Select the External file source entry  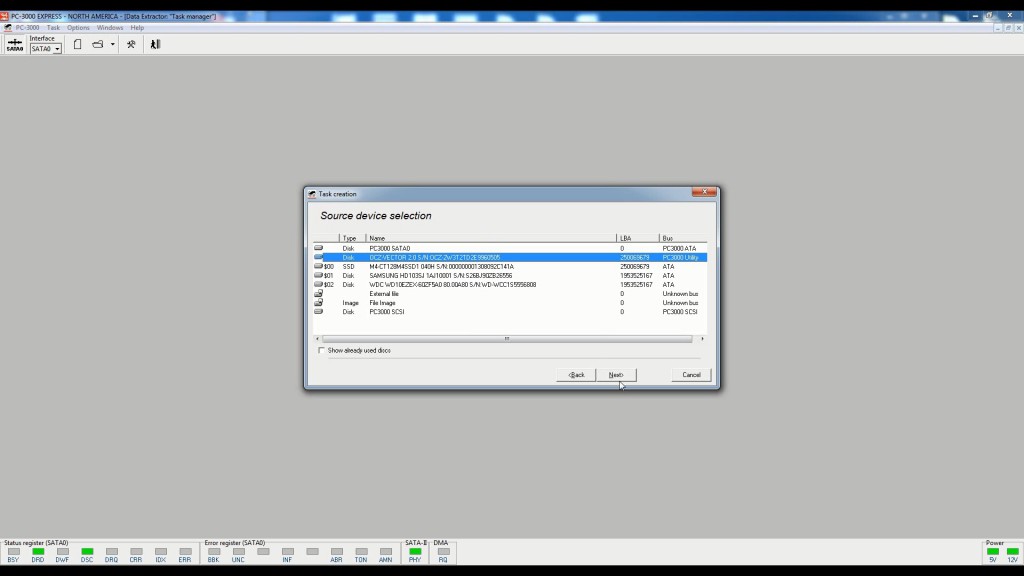click(384, 293)
